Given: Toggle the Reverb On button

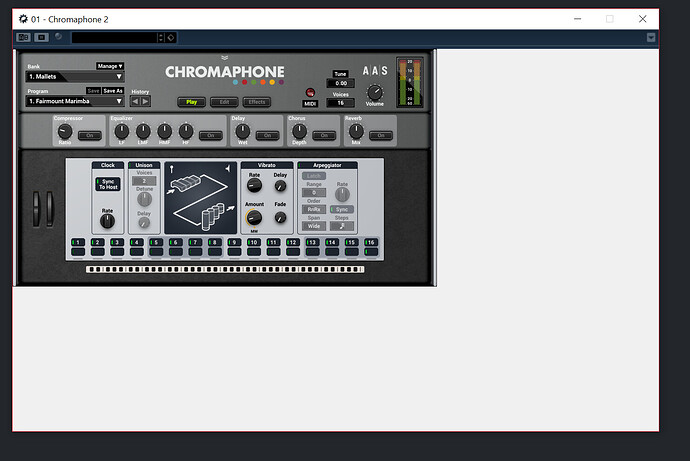Looking at the screenshot, I should tap(381, 135).
